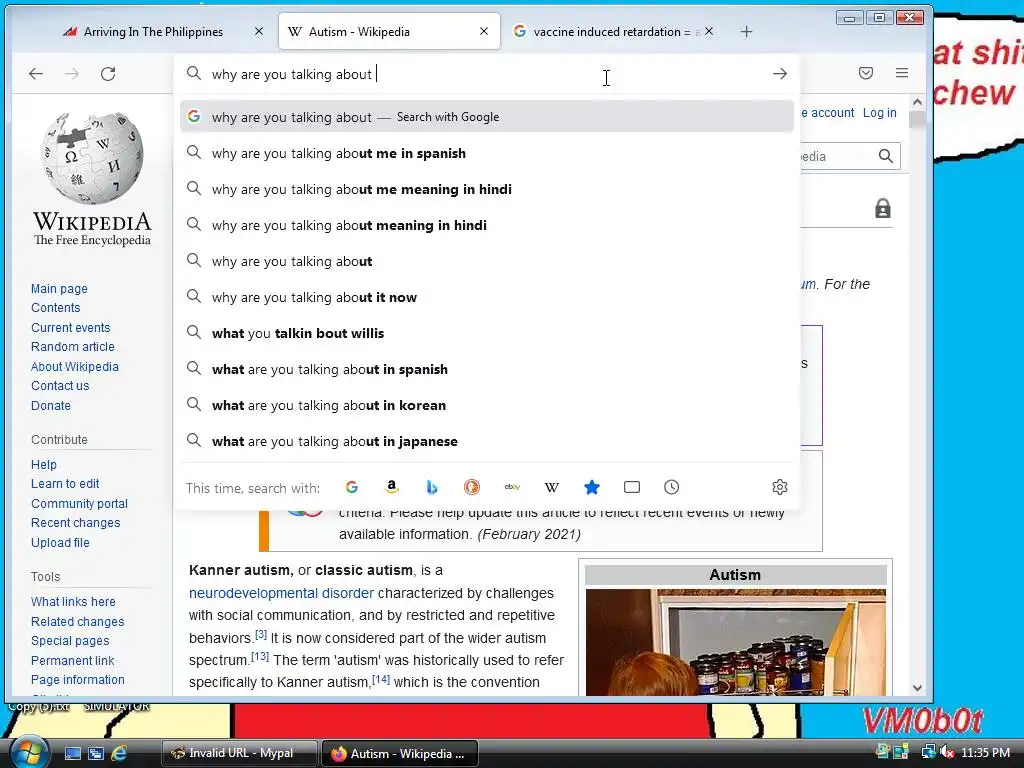Click page scrollbar up arrow
The height and width of the screenshot is (768, 1024).
pos(918,103)
